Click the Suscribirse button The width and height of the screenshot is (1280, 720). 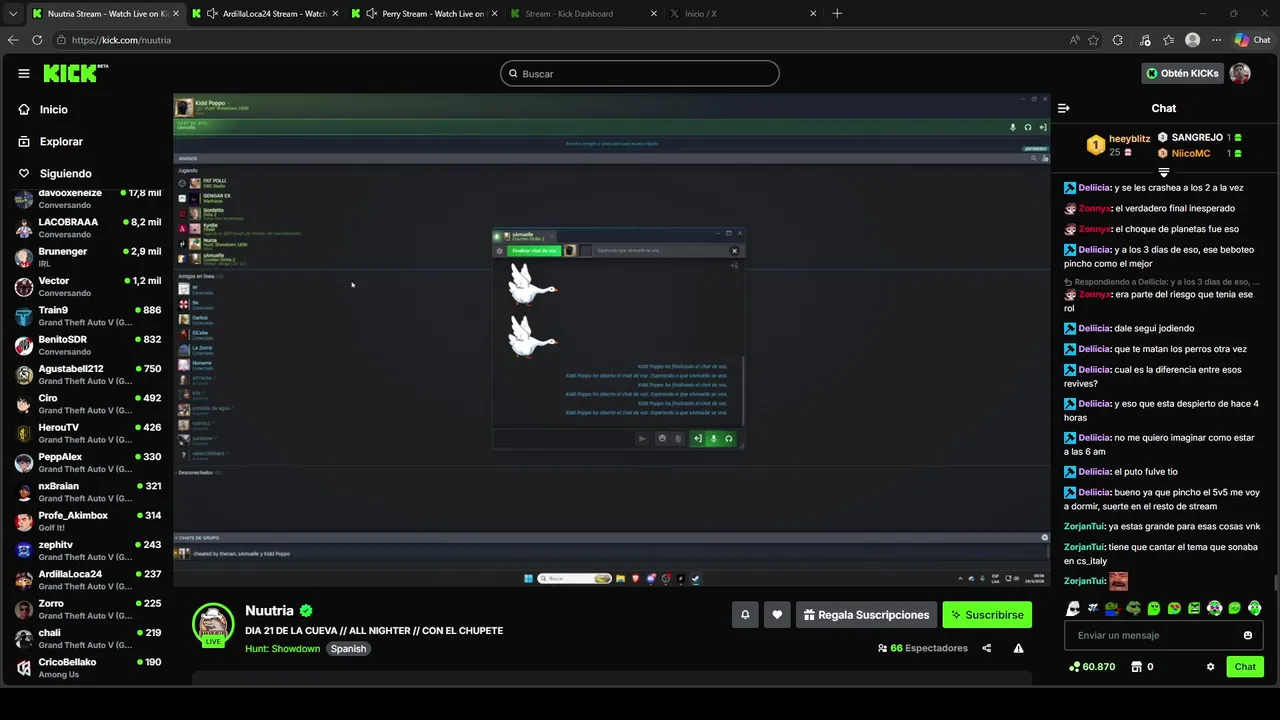987,615
